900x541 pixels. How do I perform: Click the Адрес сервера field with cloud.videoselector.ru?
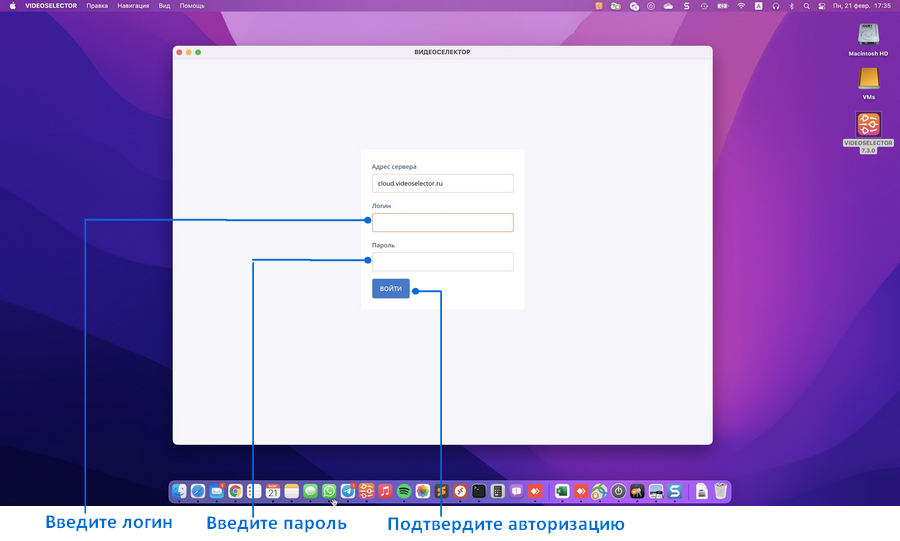(443, 184)
